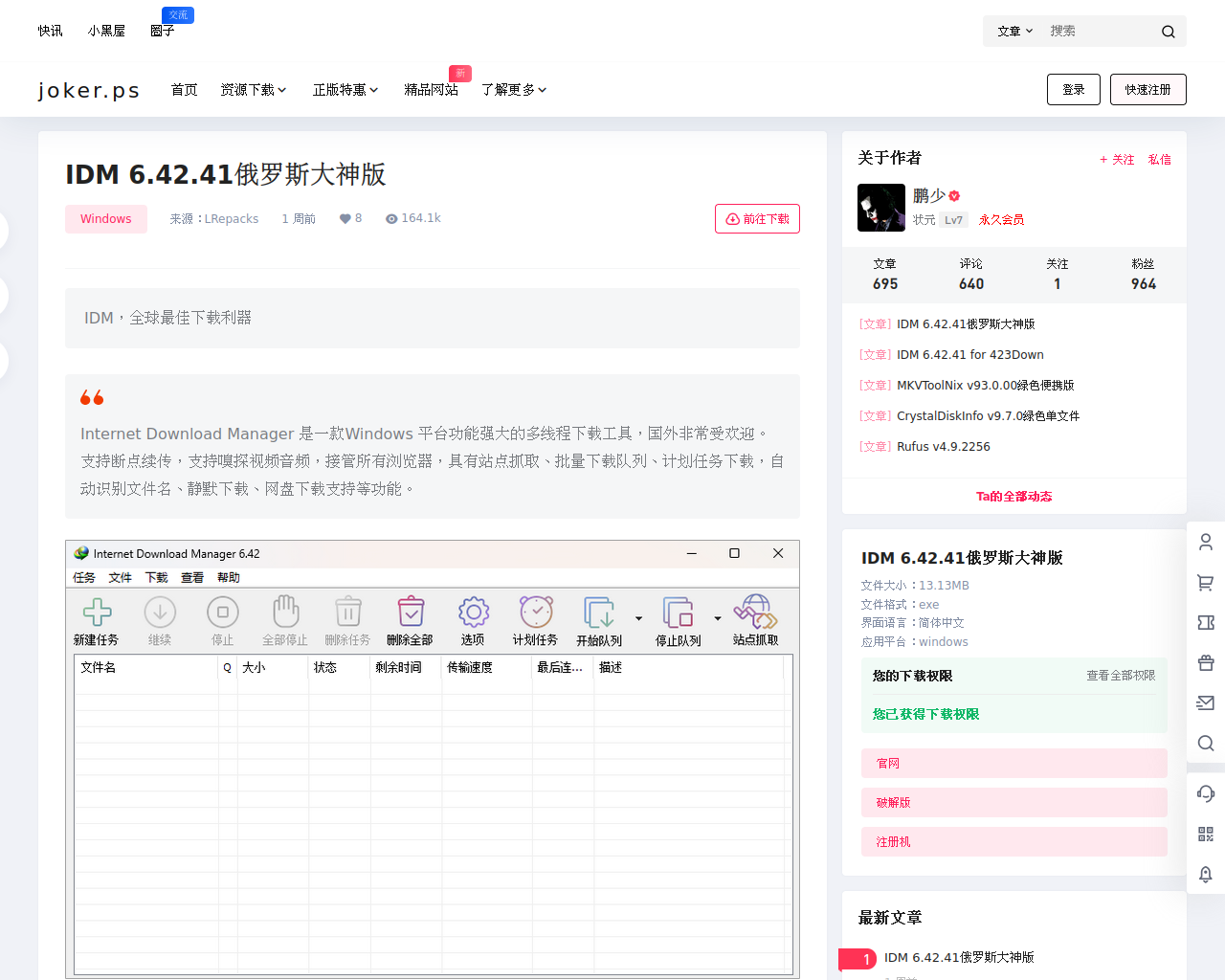Click the sidebar search magnifier icon
Viewport: 1225px width, 980px height.
[x=1206, y=744]
